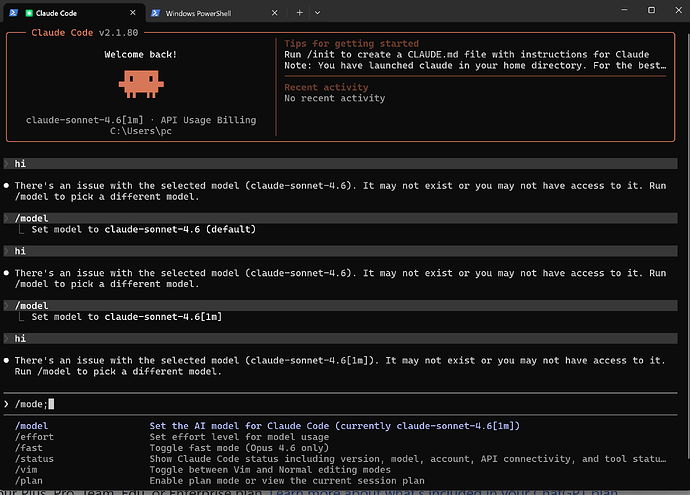Maximize the terminal window
Screen dimensions: 690x495
tap(651, 10)
